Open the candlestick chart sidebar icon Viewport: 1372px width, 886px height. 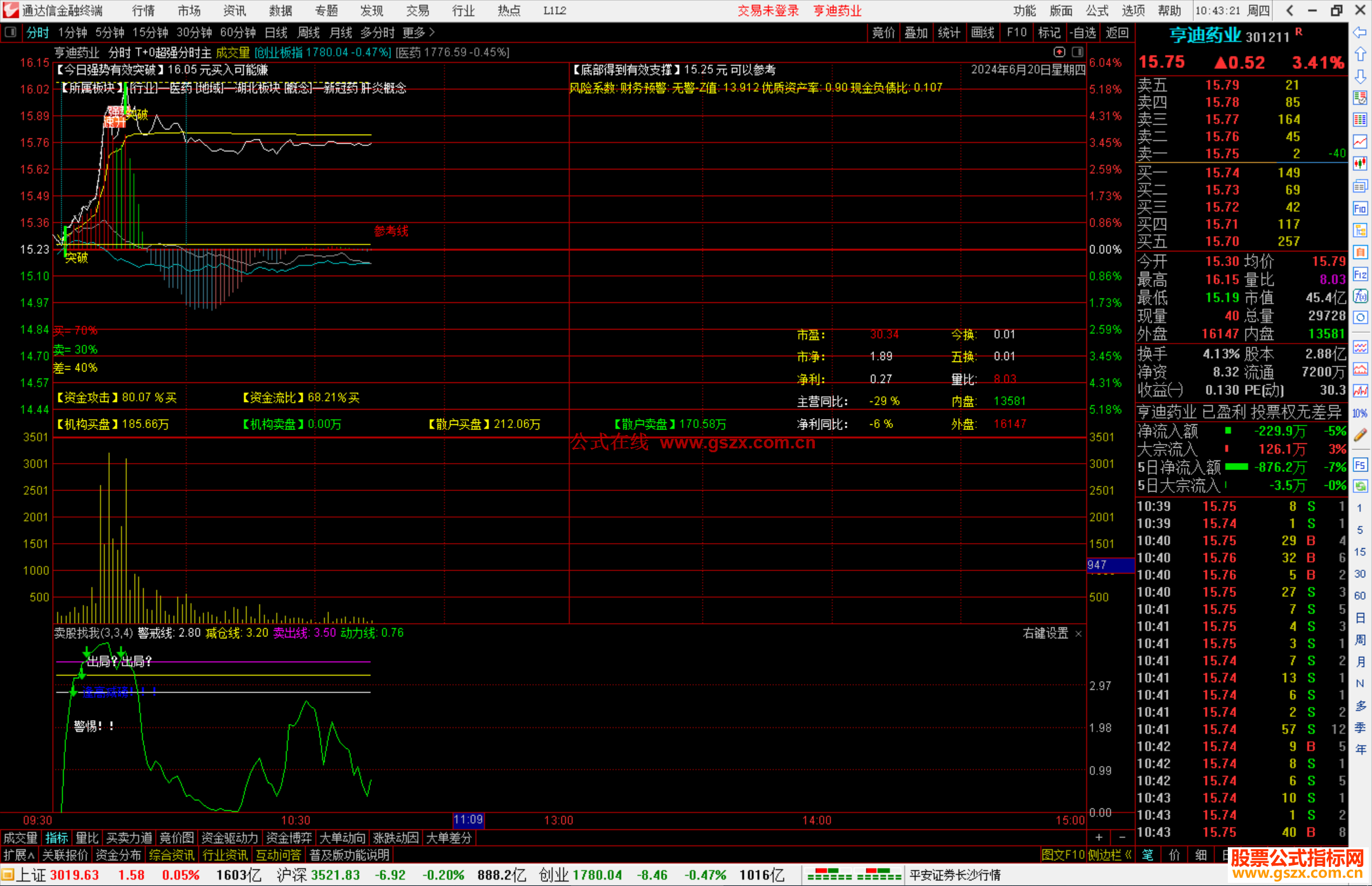click(1360, 163)
